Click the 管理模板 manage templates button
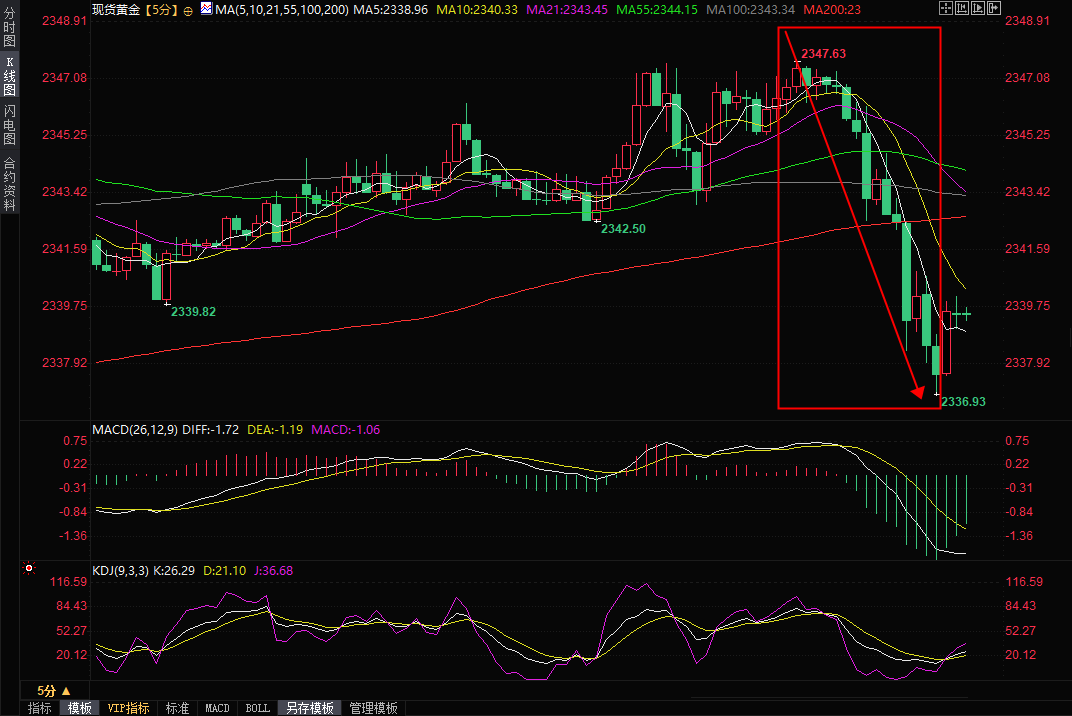This screenshot has width=1072, height=716. (x=373, y=708)
